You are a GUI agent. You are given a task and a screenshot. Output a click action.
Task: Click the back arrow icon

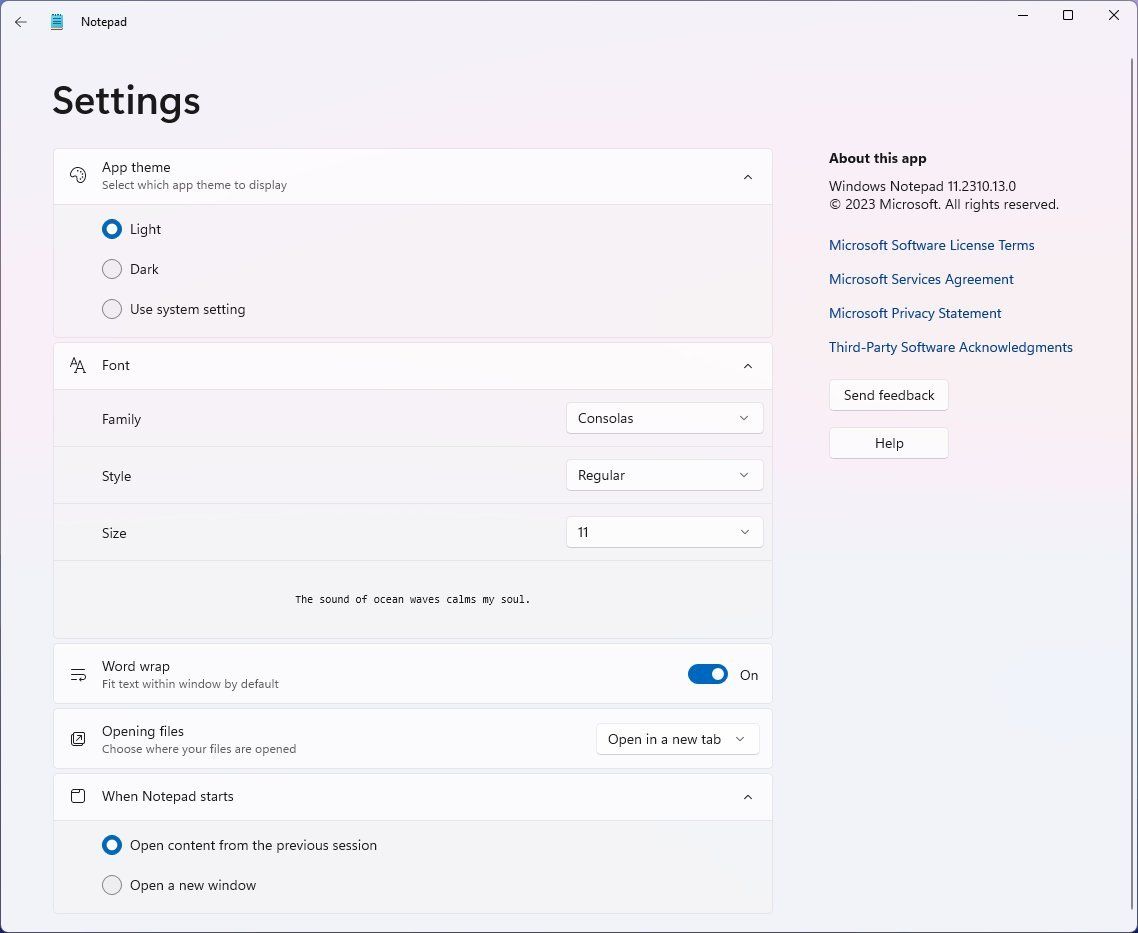tap(21, 22)
